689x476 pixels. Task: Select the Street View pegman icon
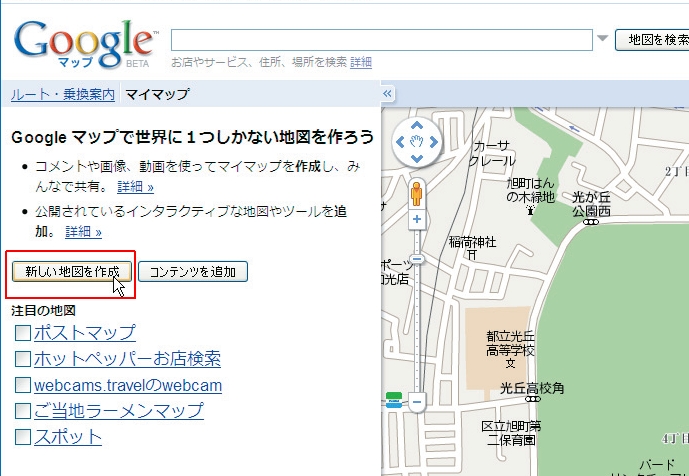pos(417,194)
